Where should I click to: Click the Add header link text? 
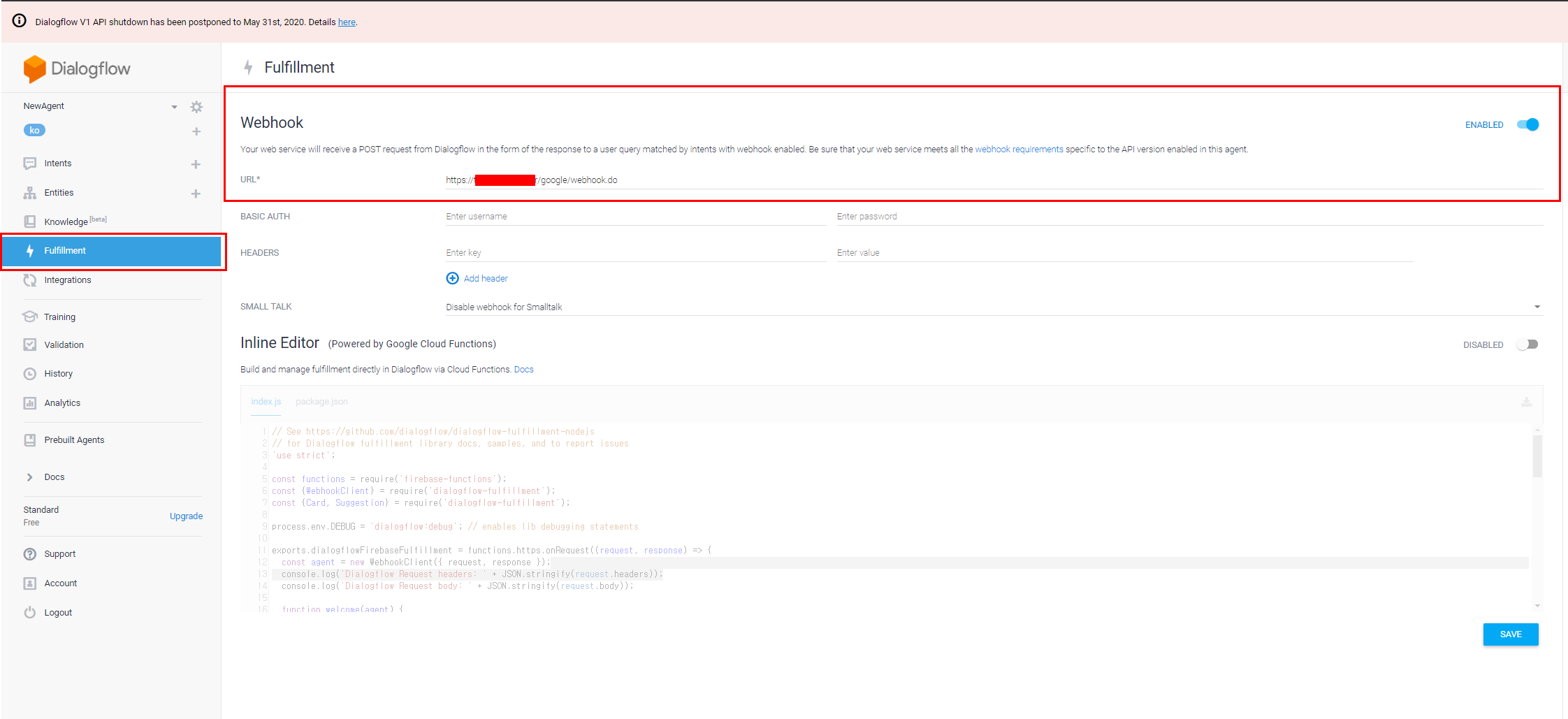pyautogui.click(x=486, y=279)
